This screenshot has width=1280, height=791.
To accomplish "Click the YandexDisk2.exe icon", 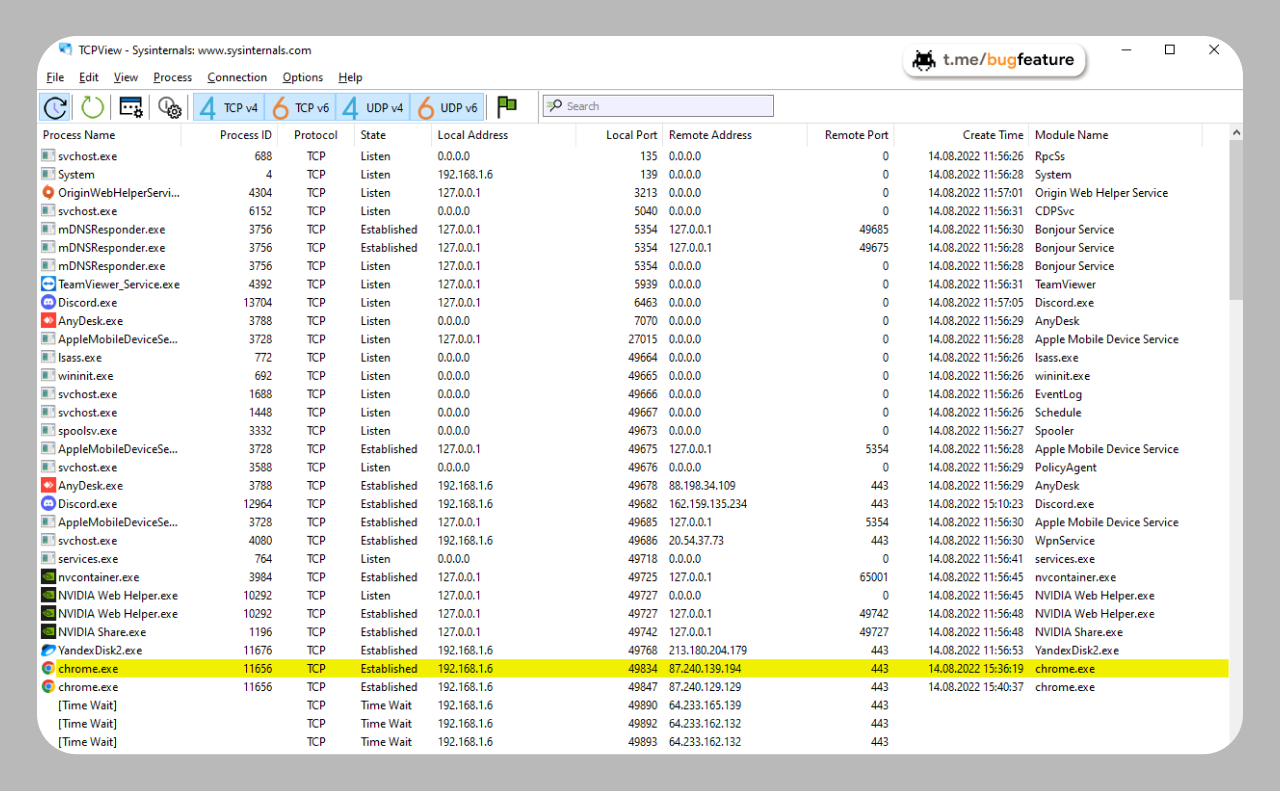I will pos(48,650).
